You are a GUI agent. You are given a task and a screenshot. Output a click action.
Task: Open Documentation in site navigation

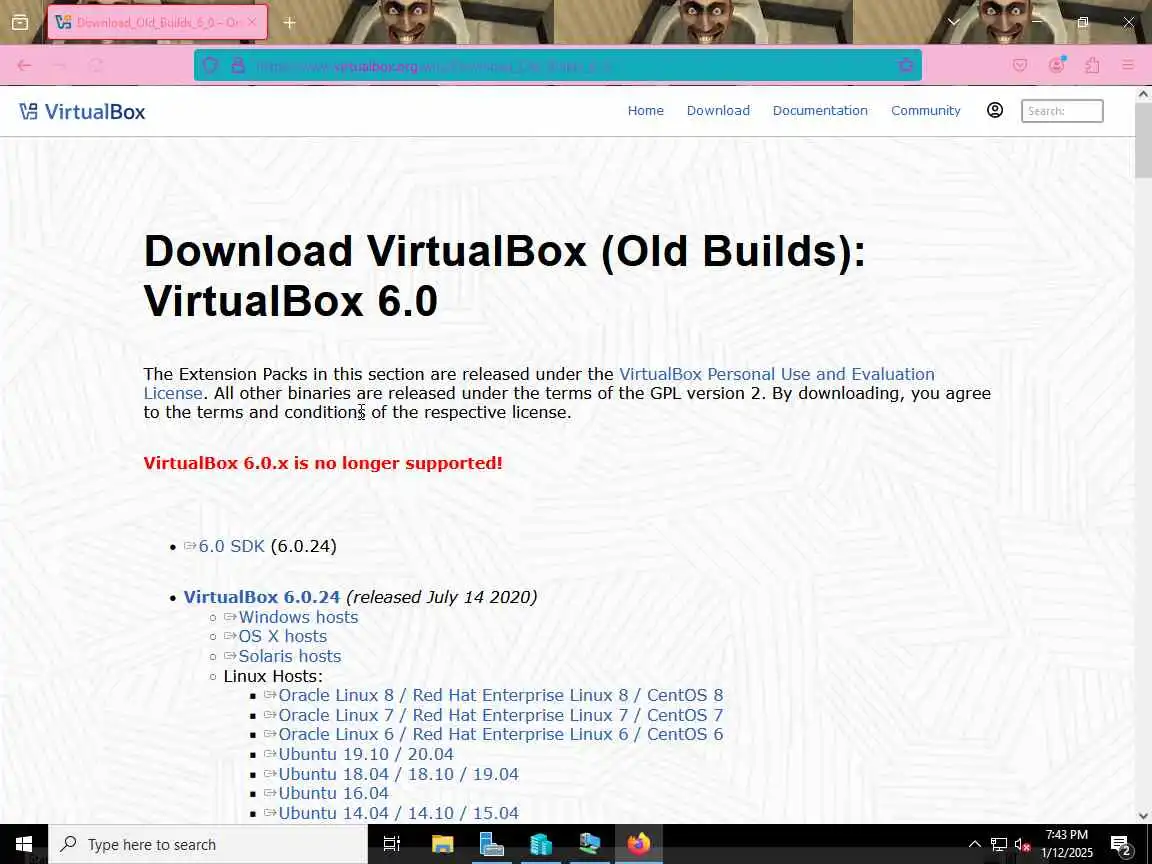[x=820, y=110]
